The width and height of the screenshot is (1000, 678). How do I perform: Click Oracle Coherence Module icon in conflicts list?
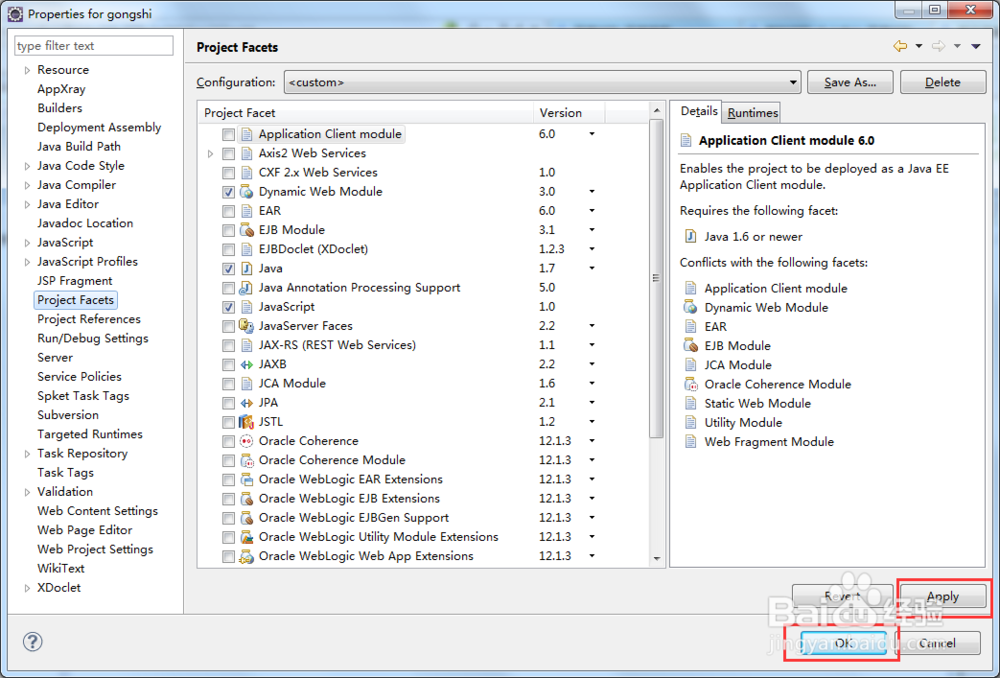click(x=690, y=384)
